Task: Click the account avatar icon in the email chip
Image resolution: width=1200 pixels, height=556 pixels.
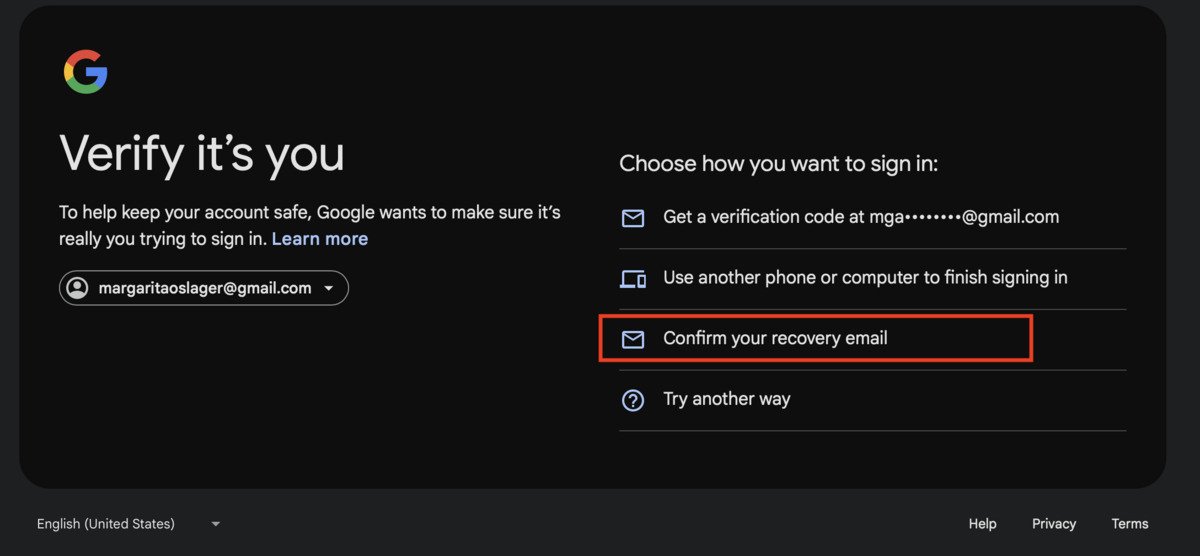Action: (x=77, y=288)
